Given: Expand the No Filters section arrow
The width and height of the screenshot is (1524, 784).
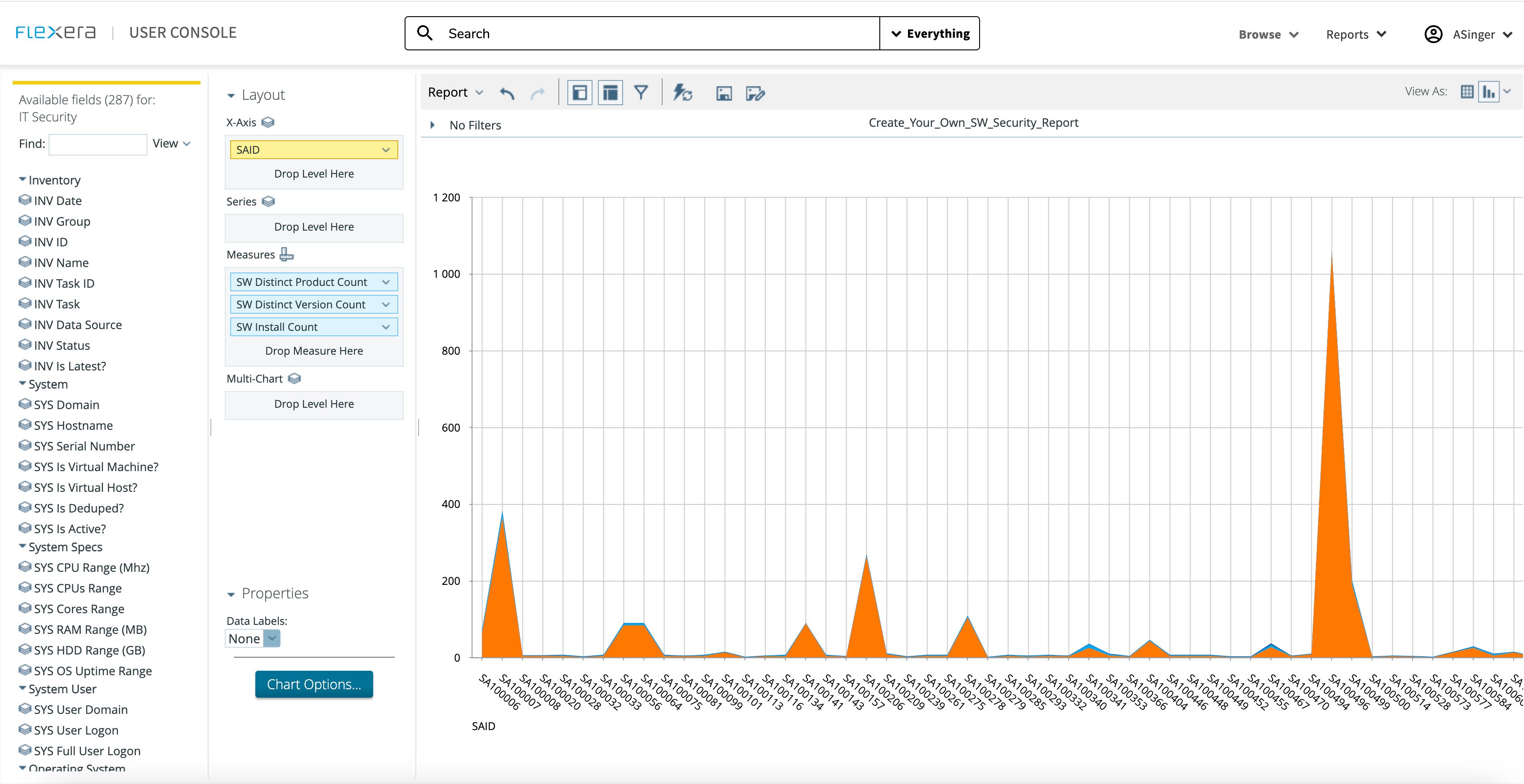Looking at the screenshot, I should pos(432,125).
